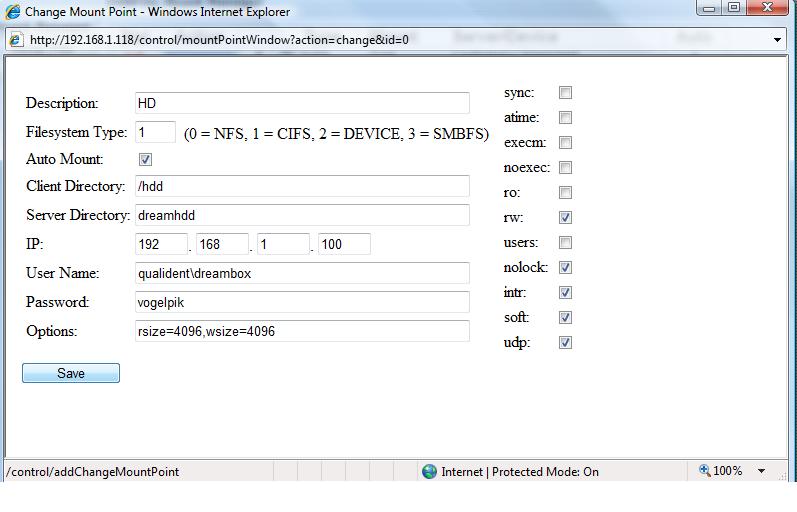Image resolution: width=797 pixels, height=512 pixels.
Task: Click the Server Directory field
Action: click(302, 215)
